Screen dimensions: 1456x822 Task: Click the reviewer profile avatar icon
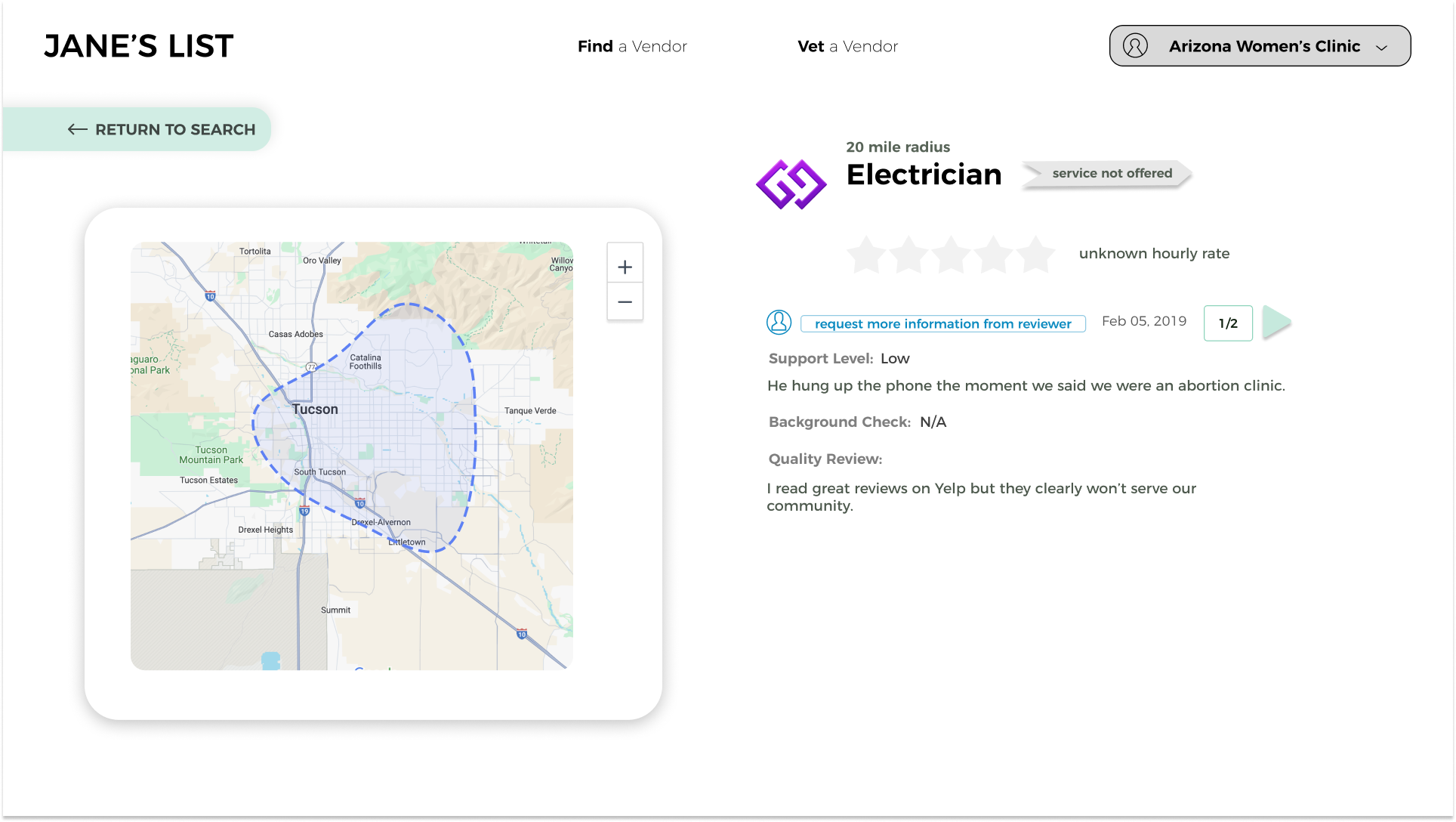point(779,323)
